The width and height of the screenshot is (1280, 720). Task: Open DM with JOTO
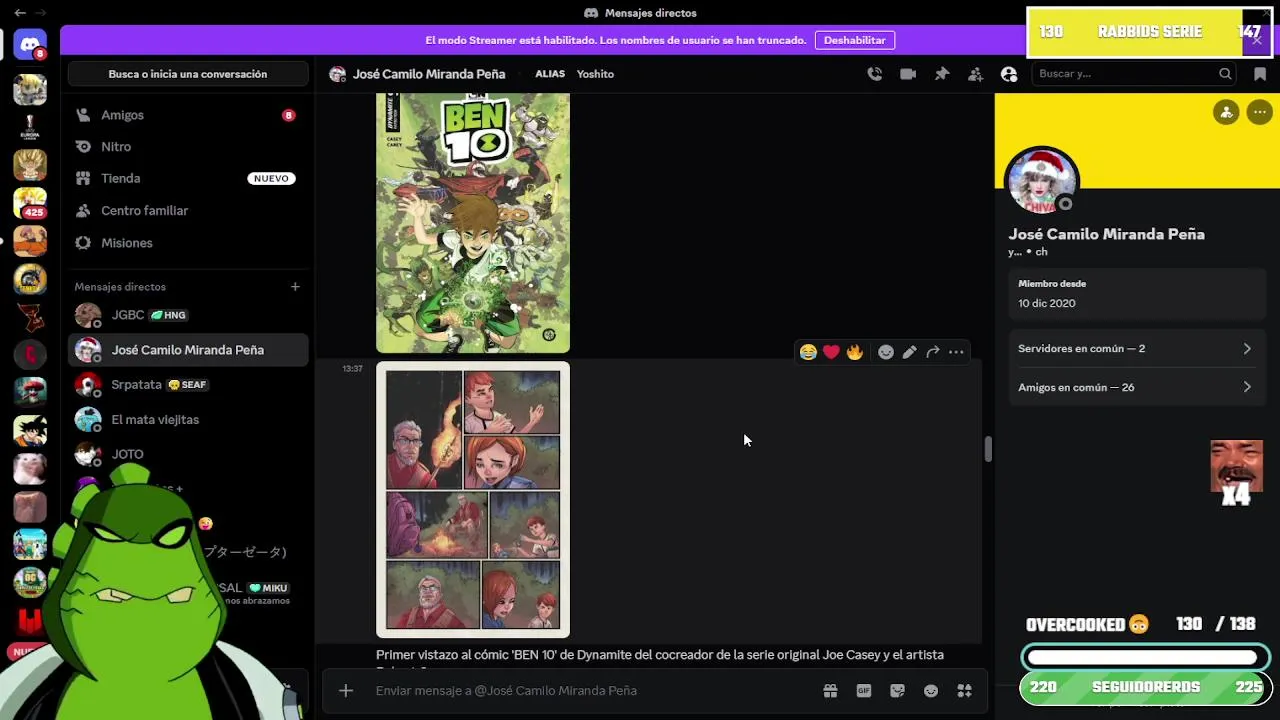188,454
